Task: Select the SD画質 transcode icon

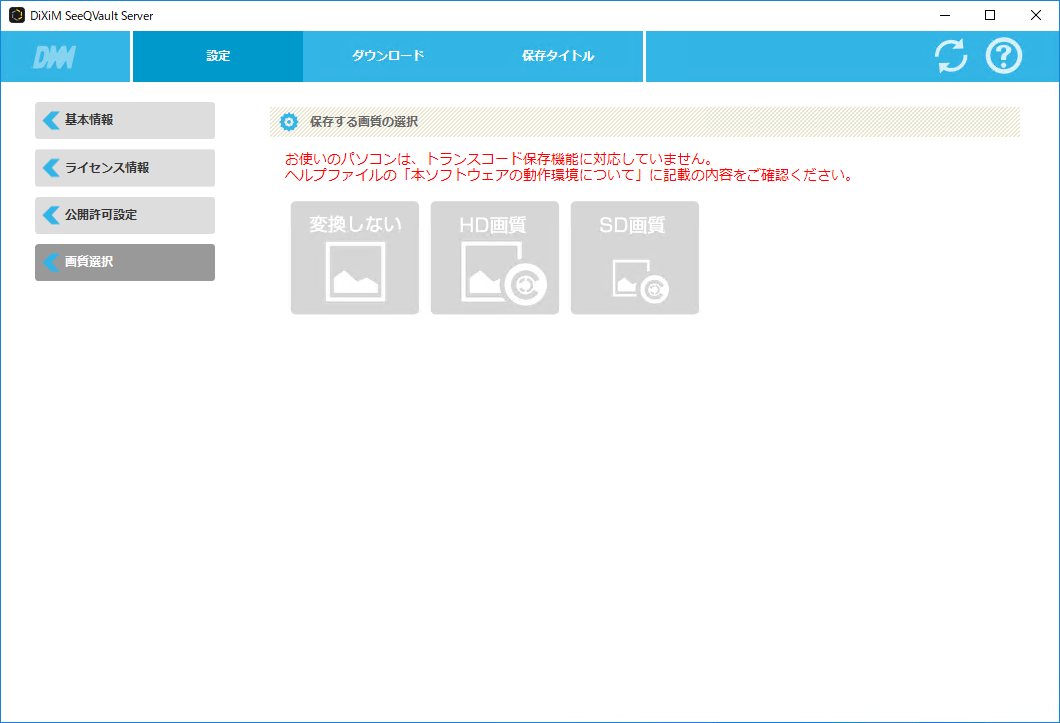Action: [634, 257]
